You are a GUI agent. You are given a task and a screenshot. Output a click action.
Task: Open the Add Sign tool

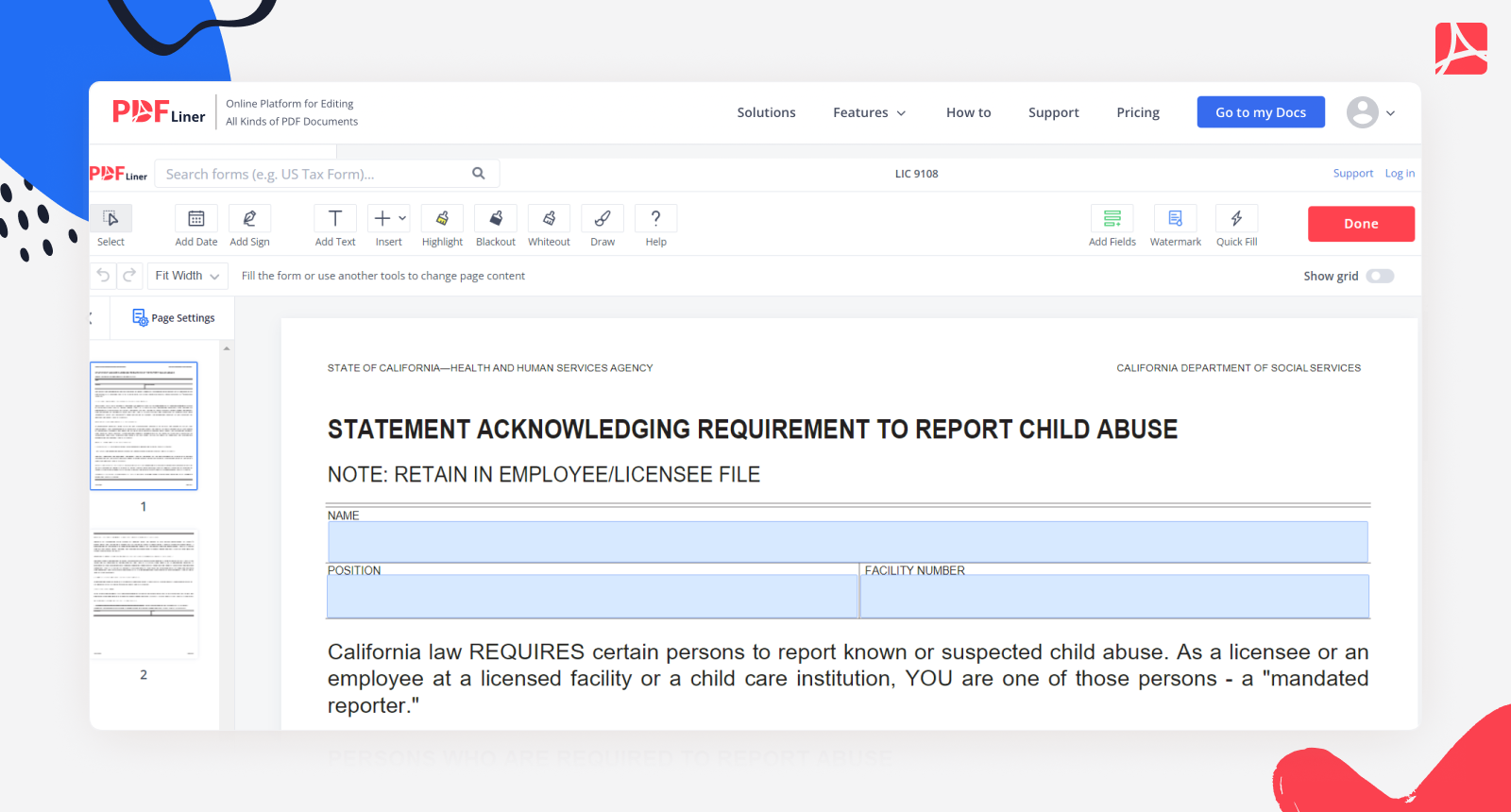pos(249,218)
